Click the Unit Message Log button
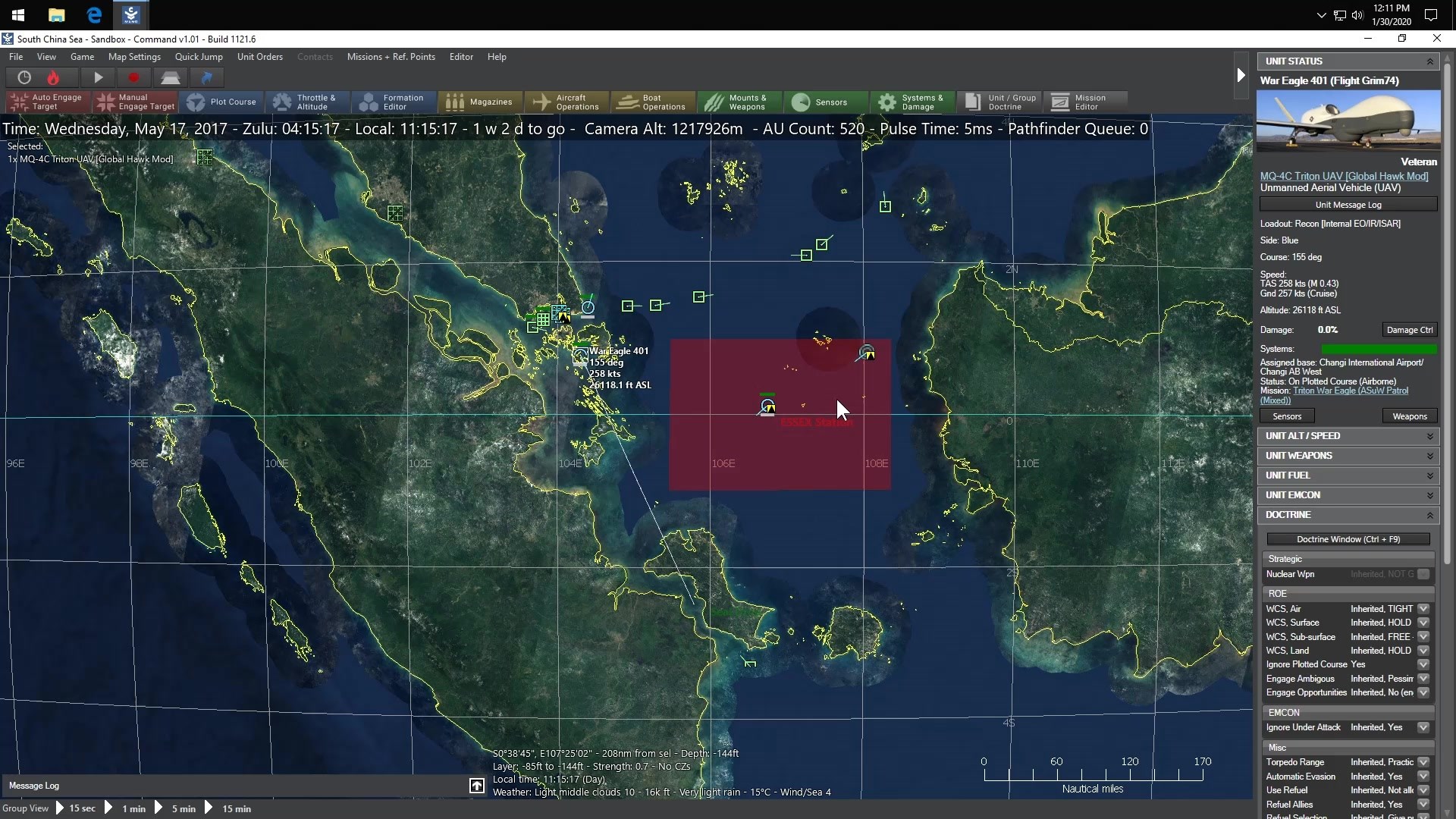Screen dimensions: 1456x819 1348,205
